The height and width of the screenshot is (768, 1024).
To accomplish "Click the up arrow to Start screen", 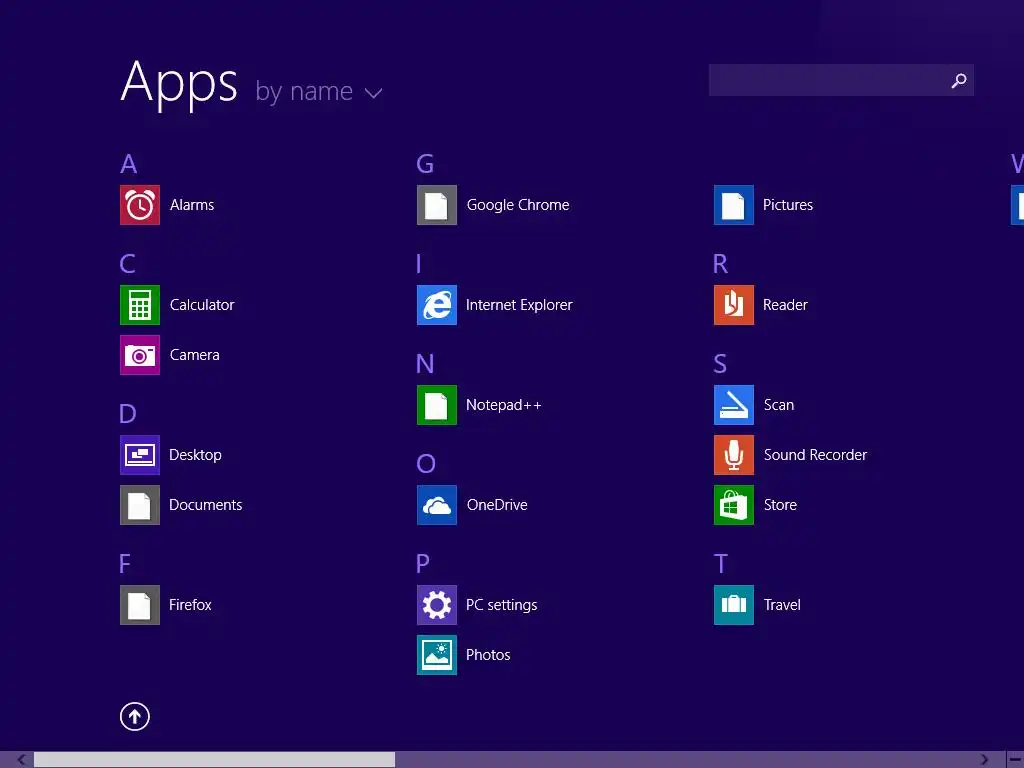I will (135, 717).
